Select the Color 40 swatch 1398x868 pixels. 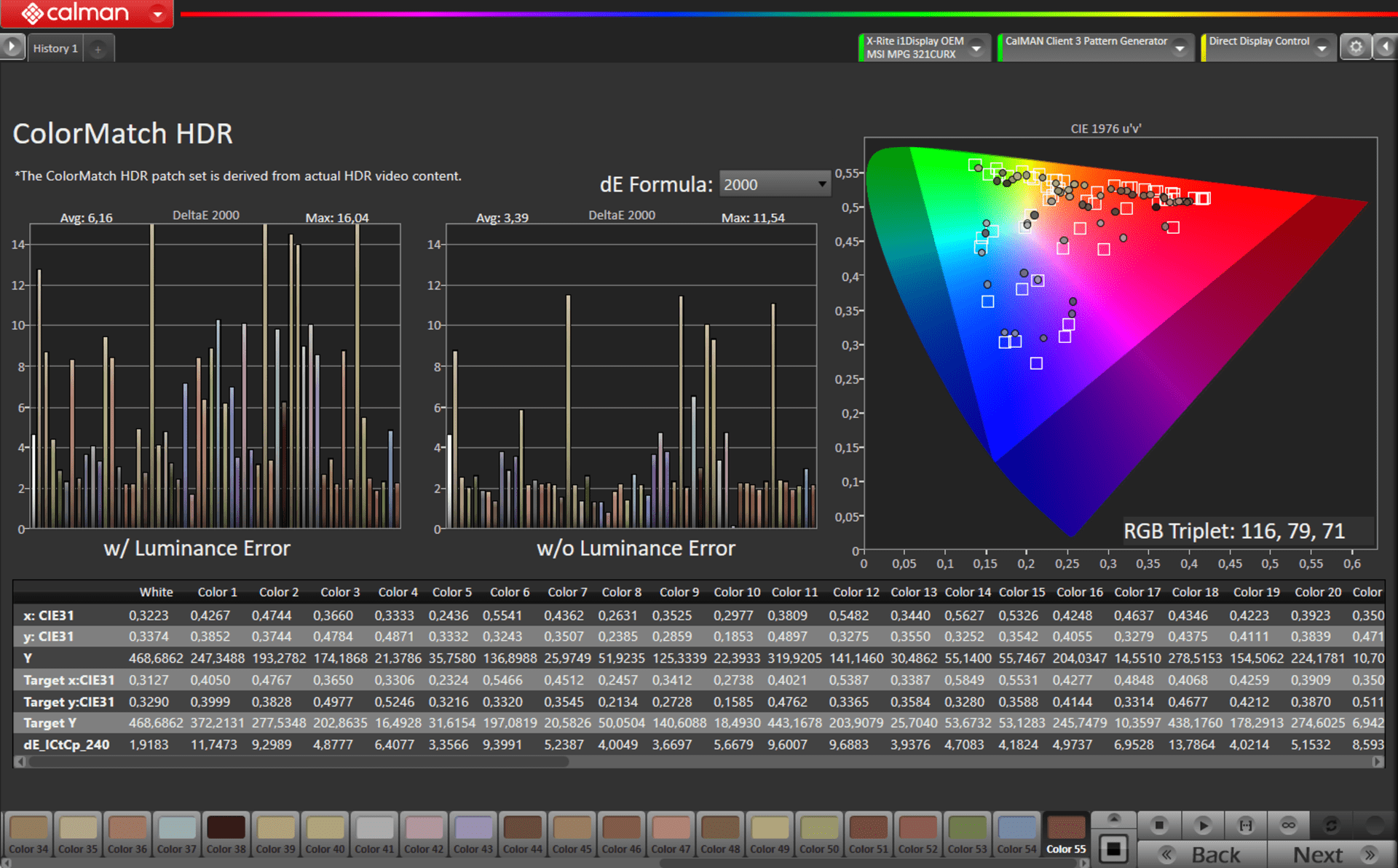click(x=325, y=835)
